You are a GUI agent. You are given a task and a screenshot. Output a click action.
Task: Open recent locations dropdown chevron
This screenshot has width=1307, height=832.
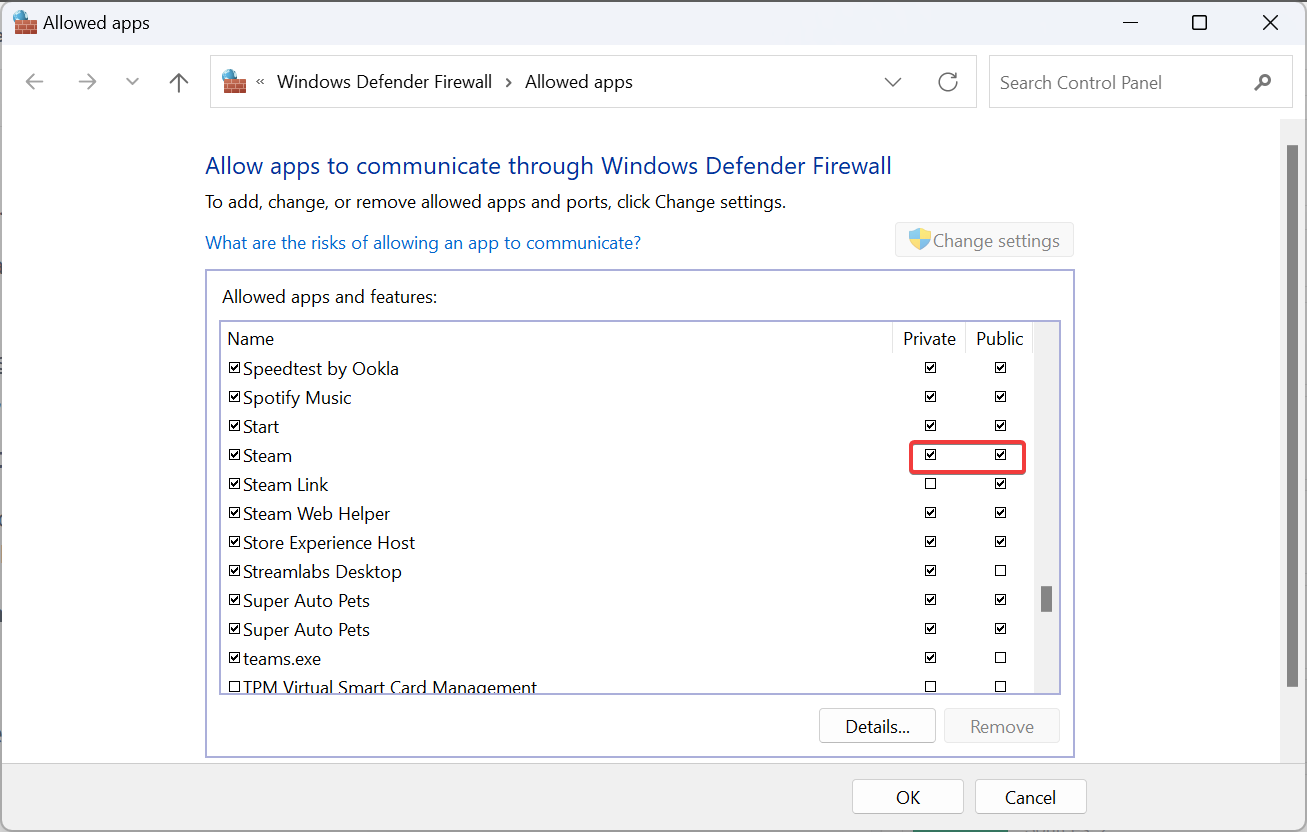(x=132, y=82)
